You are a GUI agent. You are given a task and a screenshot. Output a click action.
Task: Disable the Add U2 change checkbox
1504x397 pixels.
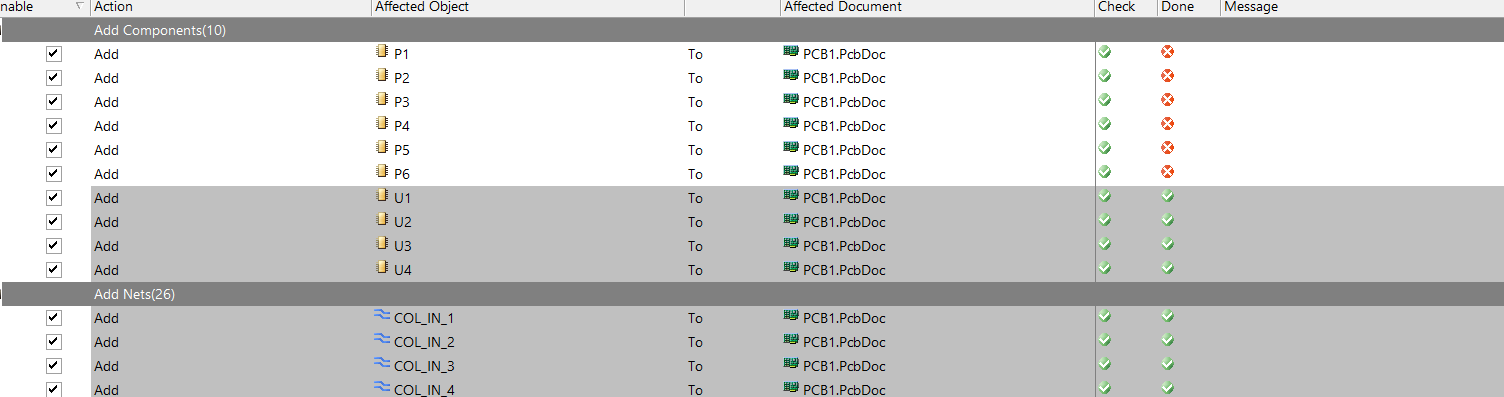[x=54, y=222]
